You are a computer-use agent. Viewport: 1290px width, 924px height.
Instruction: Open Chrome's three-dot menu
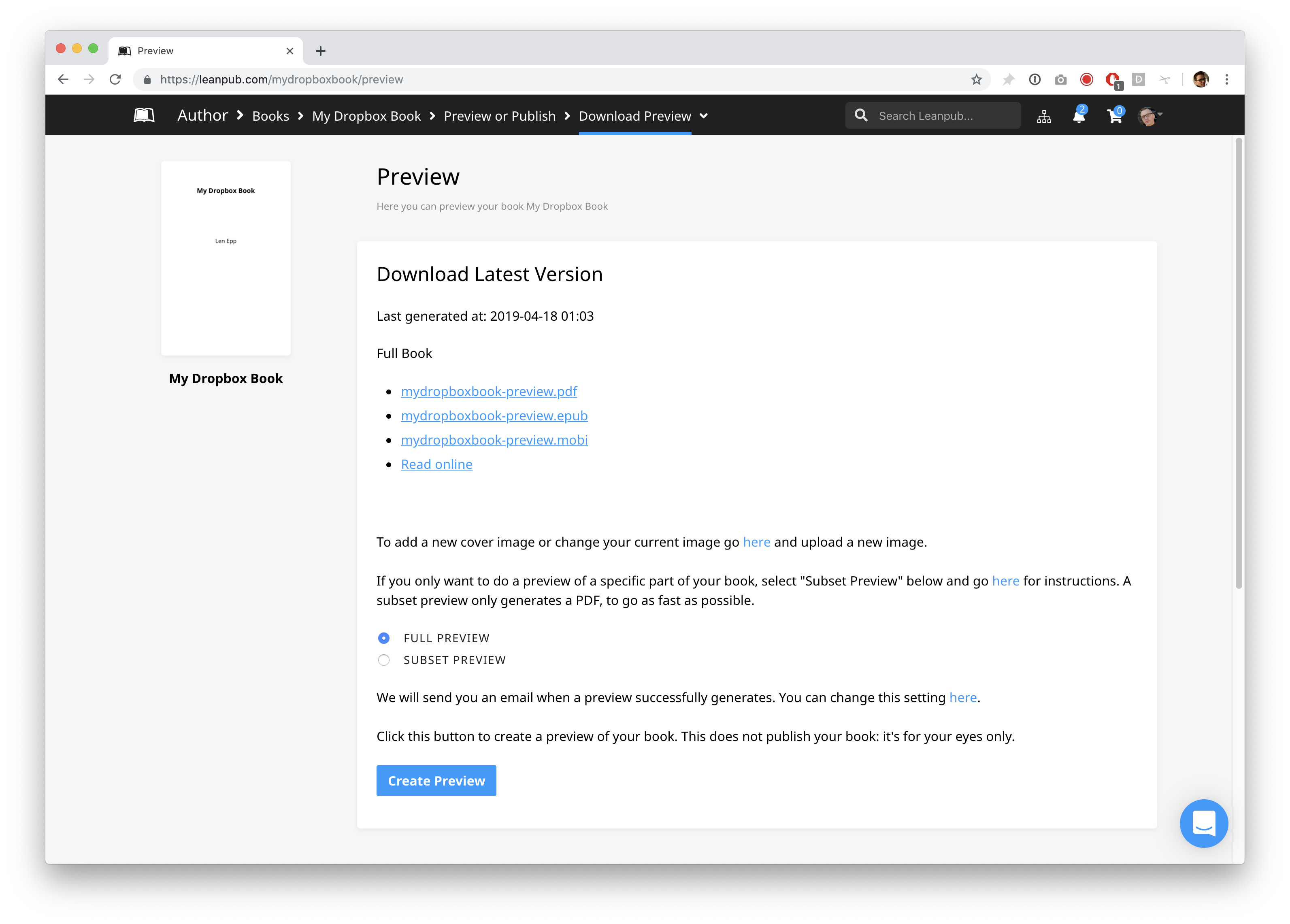tap(1227, 80)
